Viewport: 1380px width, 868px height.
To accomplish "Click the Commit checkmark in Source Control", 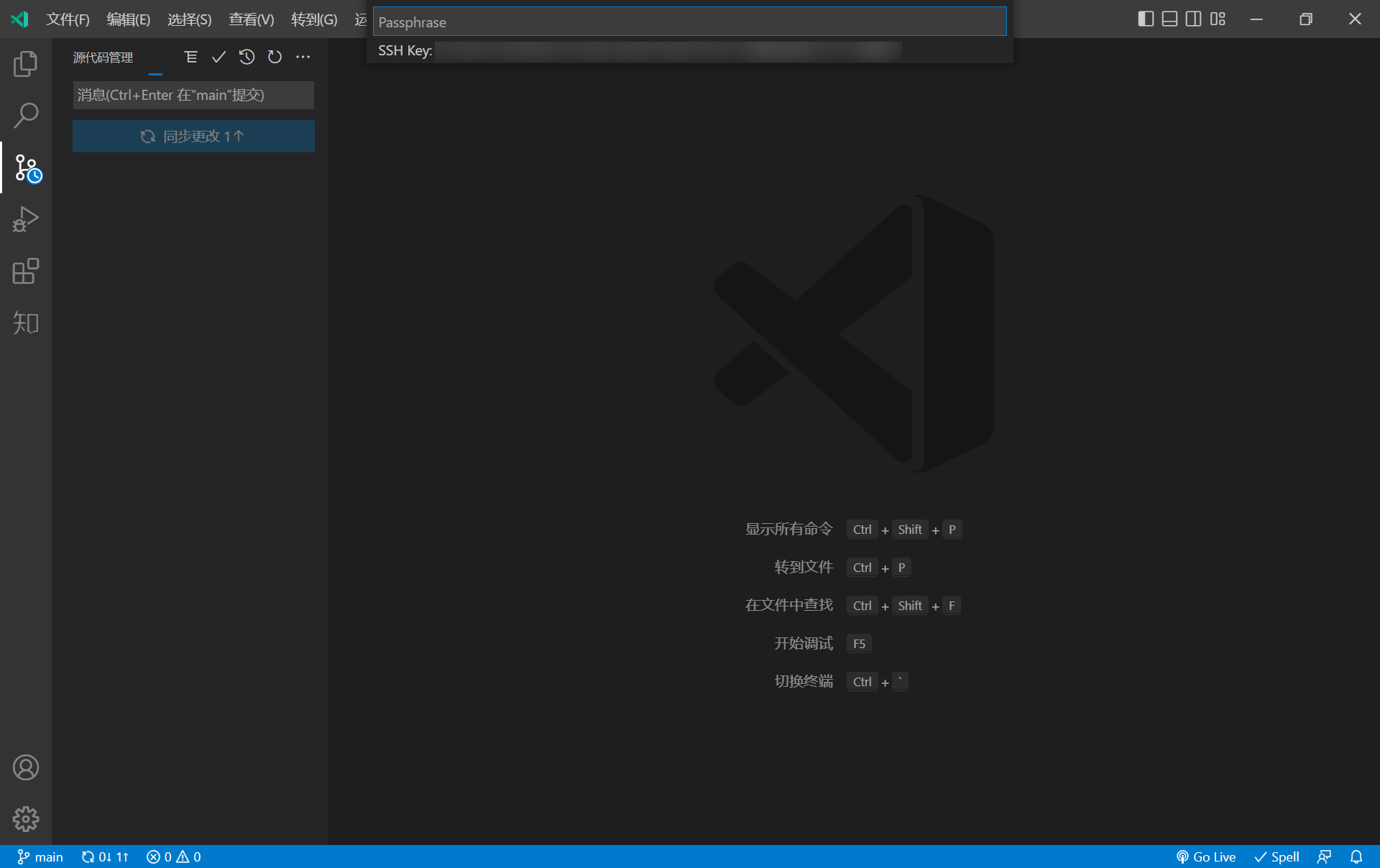I will coord(219,57).
